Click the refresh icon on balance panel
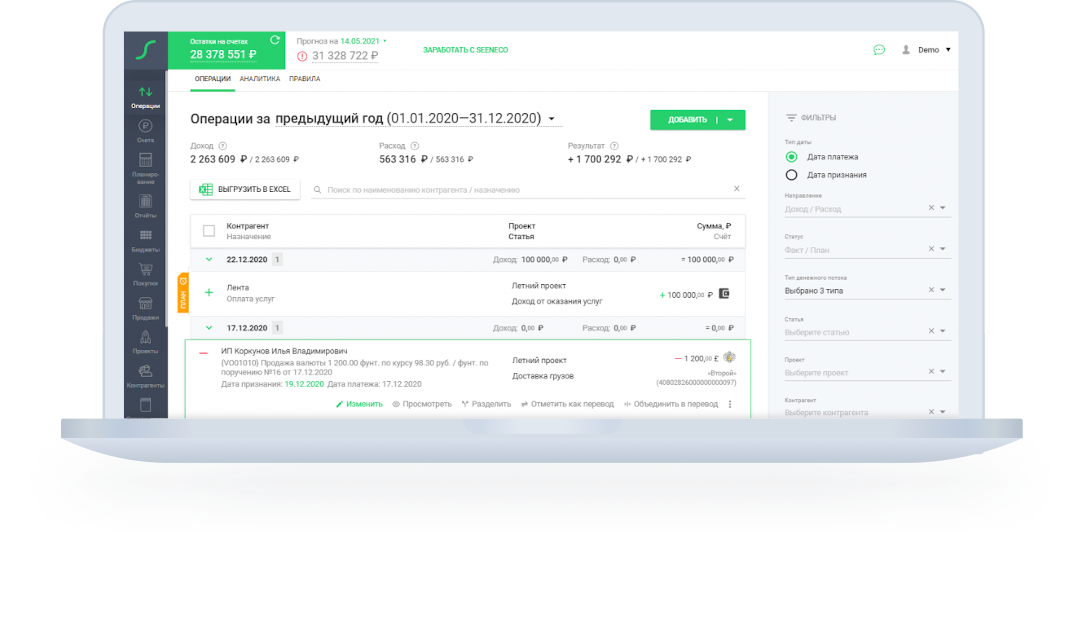Image resolution: width=1085 pixels, height=638 pixels. (x=274, y=41)
